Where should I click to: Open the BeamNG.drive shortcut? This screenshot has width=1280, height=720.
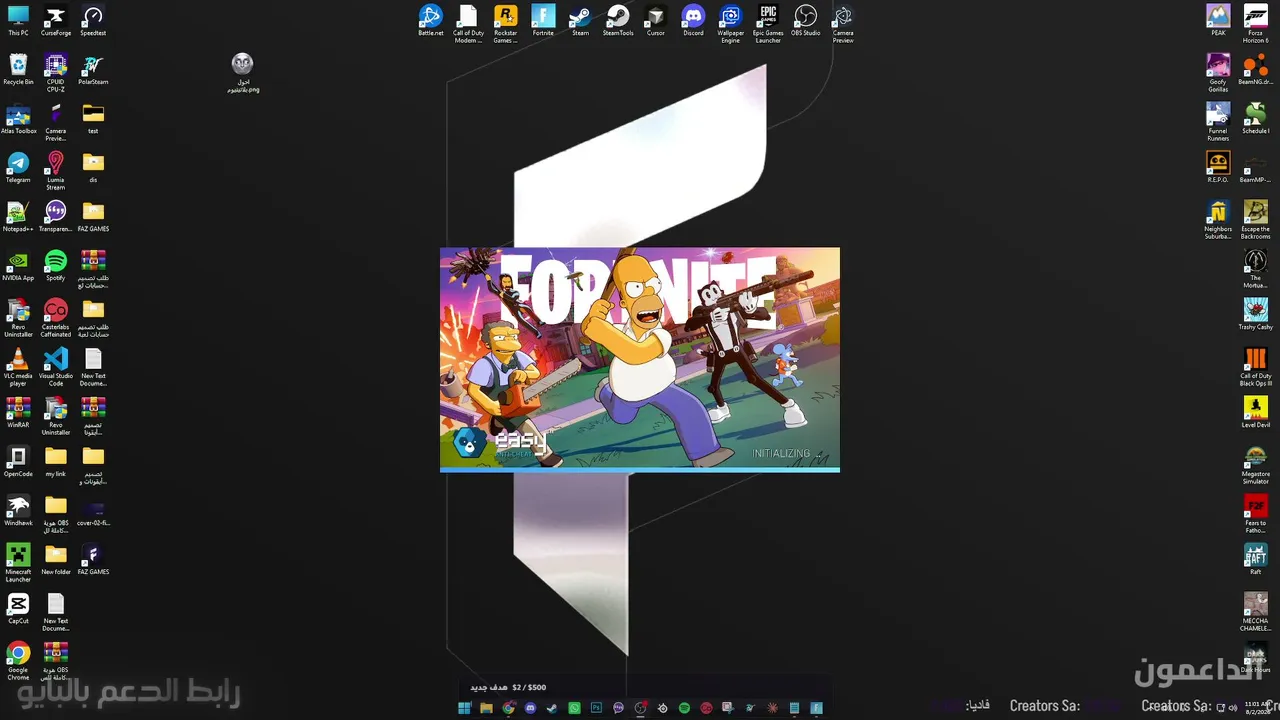(x=1255, y=70)
